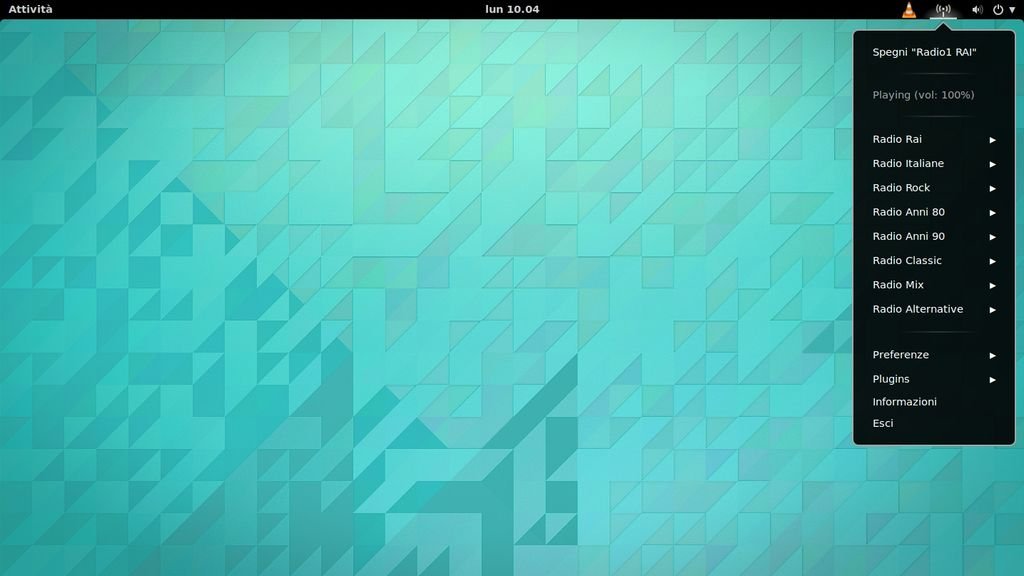Open the clock showing lun 10.04

512,9
